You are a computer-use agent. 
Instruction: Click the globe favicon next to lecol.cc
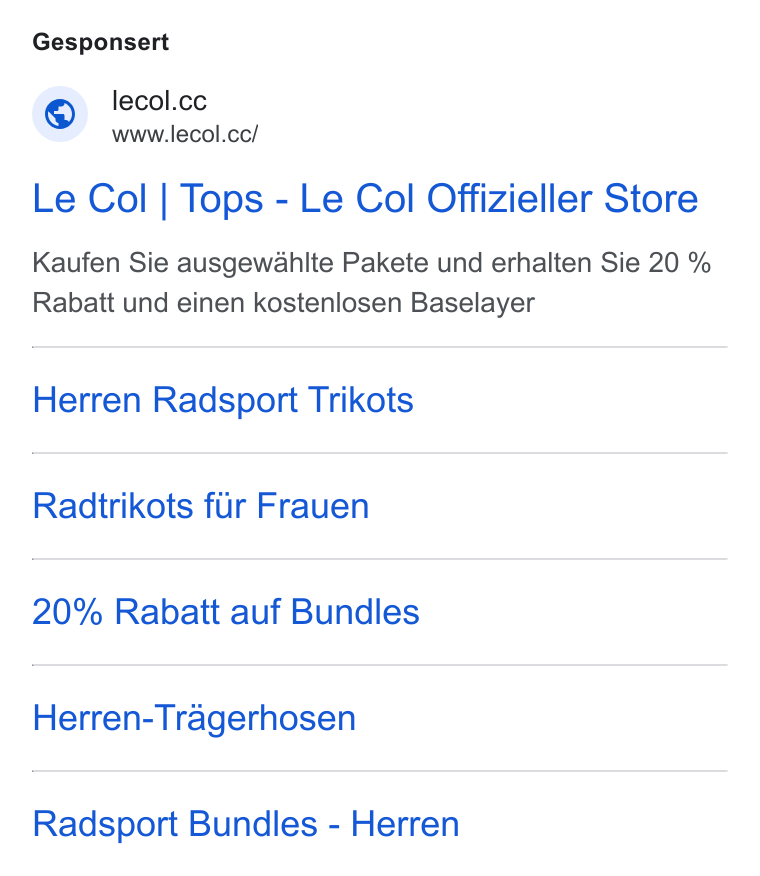(60, 114)
